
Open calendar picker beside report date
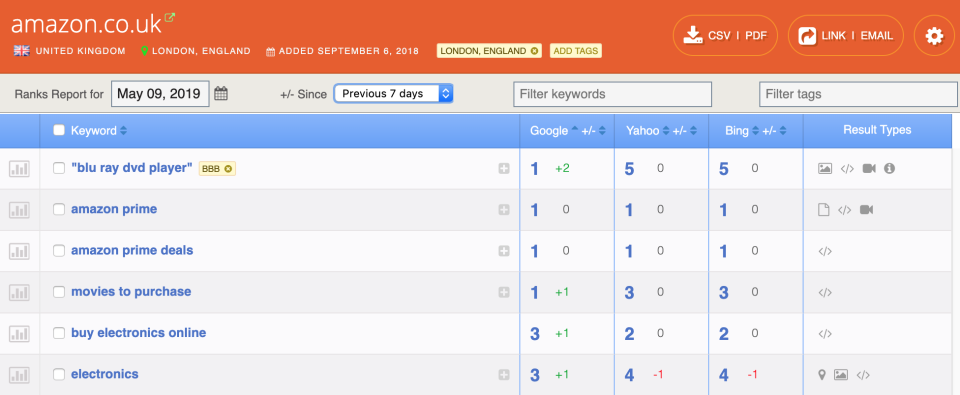point(221,94)
